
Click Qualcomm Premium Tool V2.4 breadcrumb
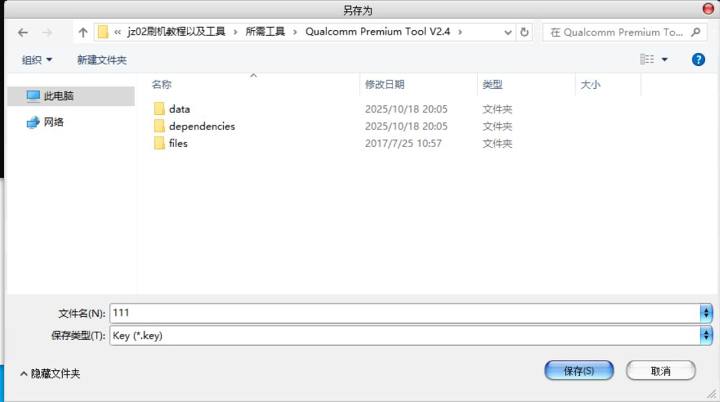click(377, 32)
